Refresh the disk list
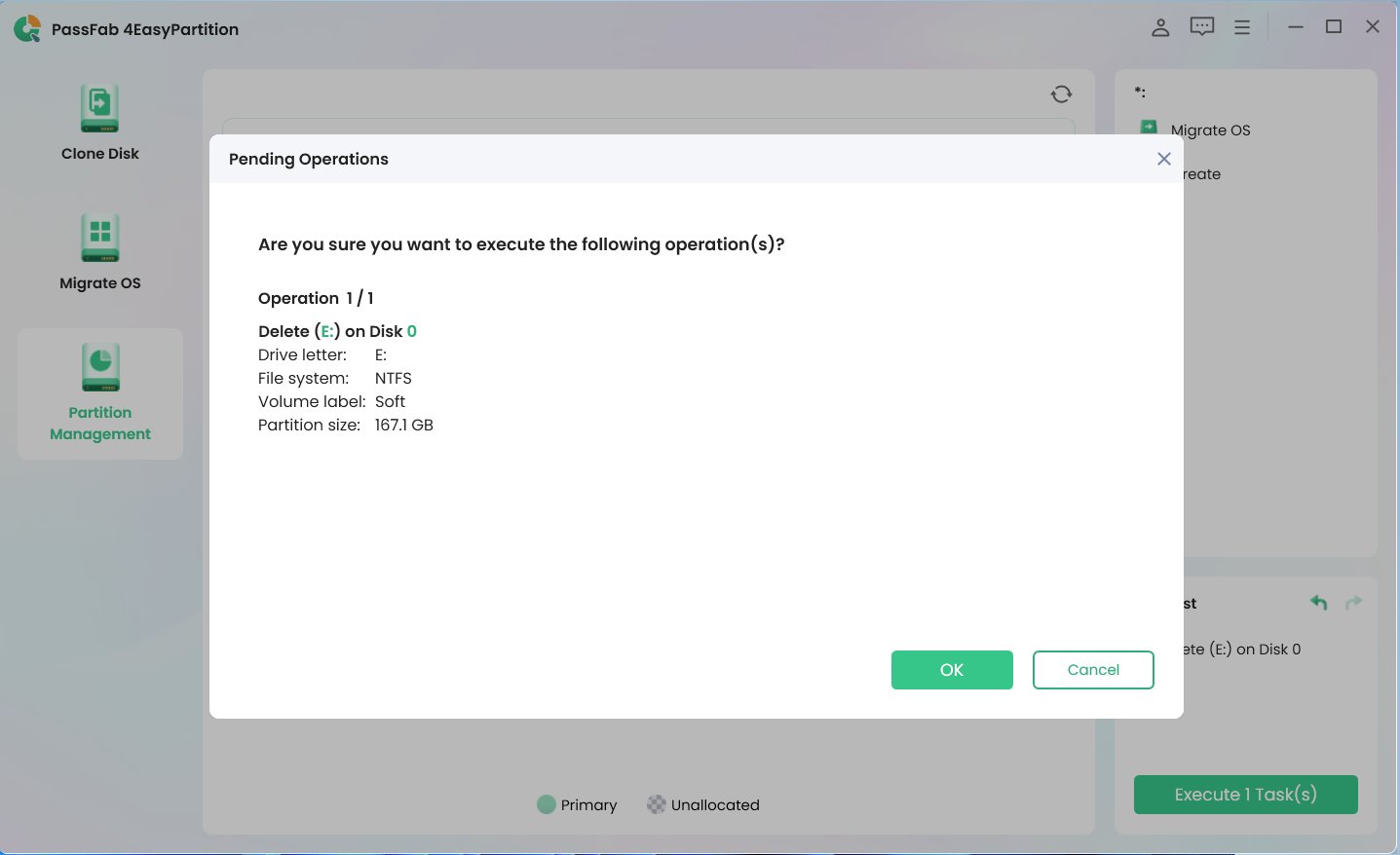1400x855 pixels. pos(1061,93)
